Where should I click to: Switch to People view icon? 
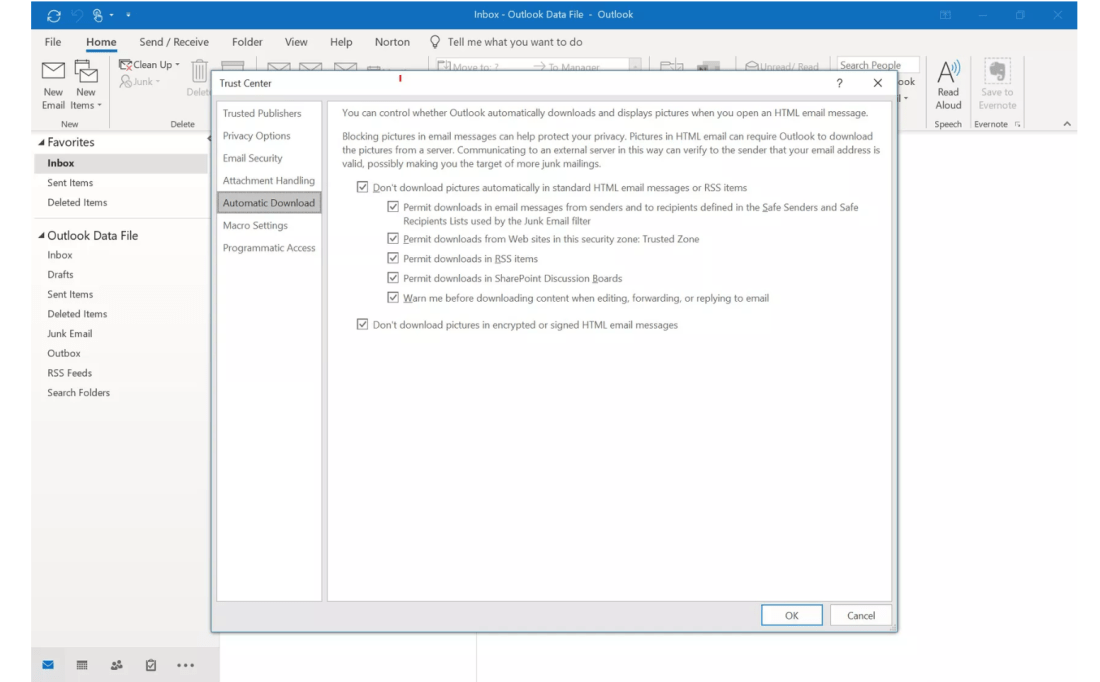tap(116, 664)
